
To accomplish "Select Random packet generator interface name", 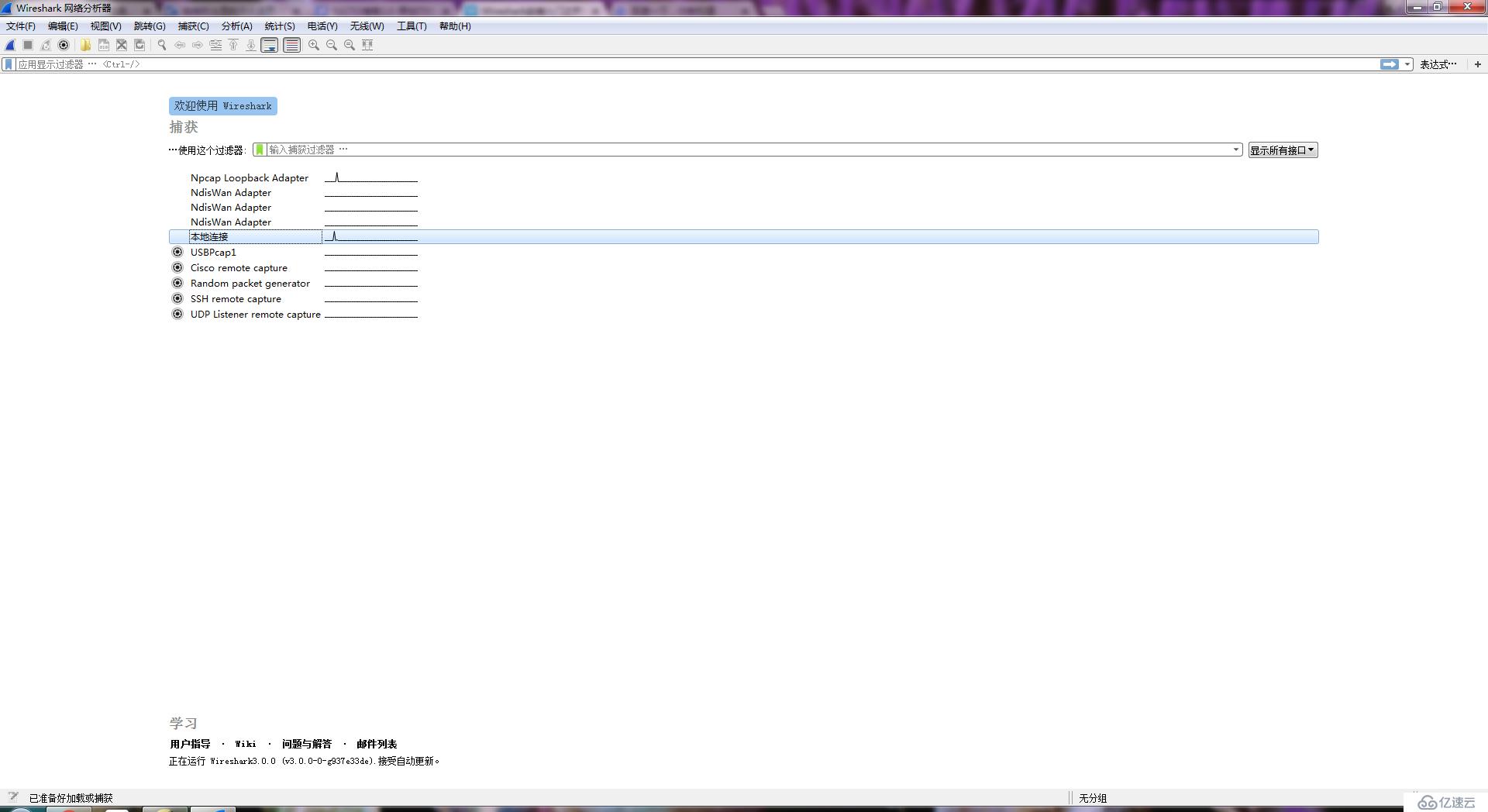I will pos(250,283).
